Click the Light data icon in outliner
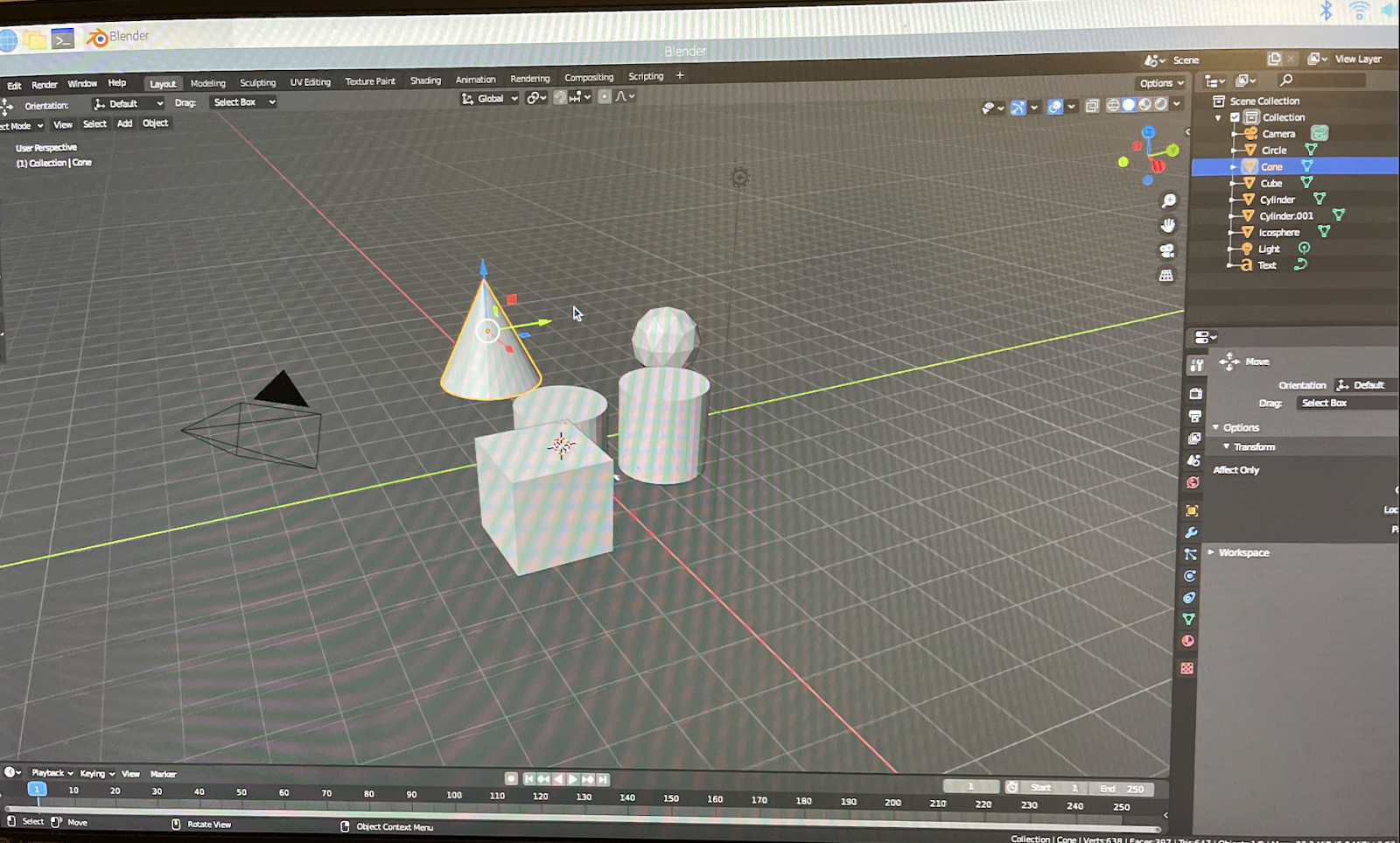 (x=1304, y=249)
